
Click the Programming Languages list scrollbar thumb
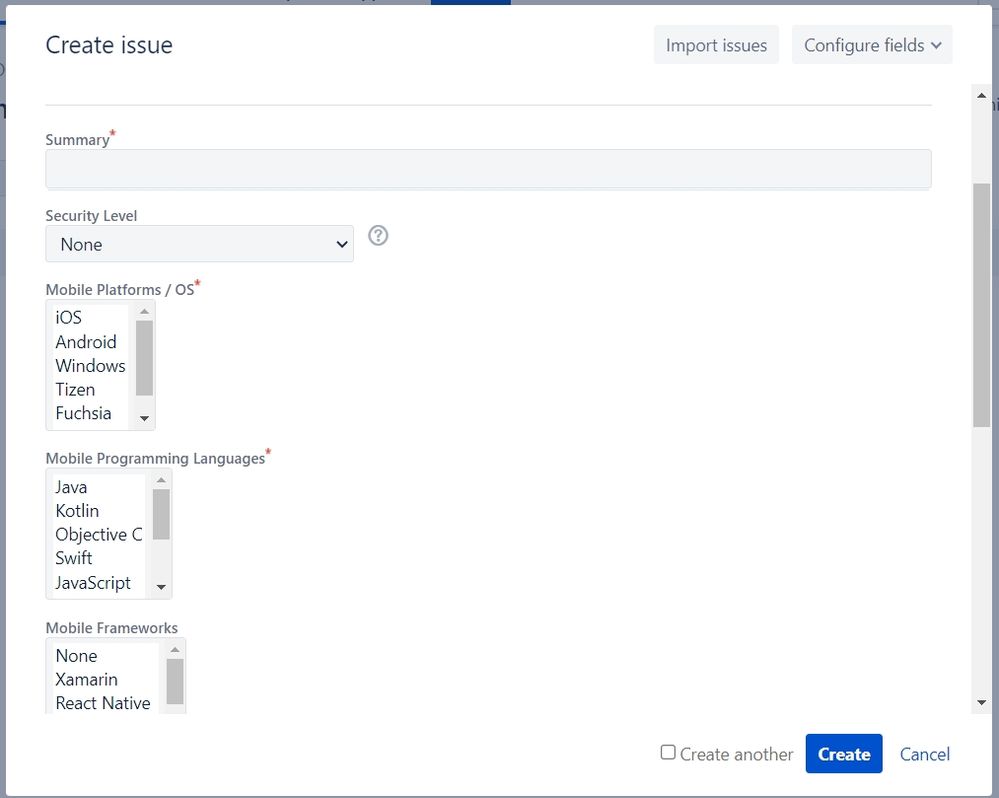point(161,515)
